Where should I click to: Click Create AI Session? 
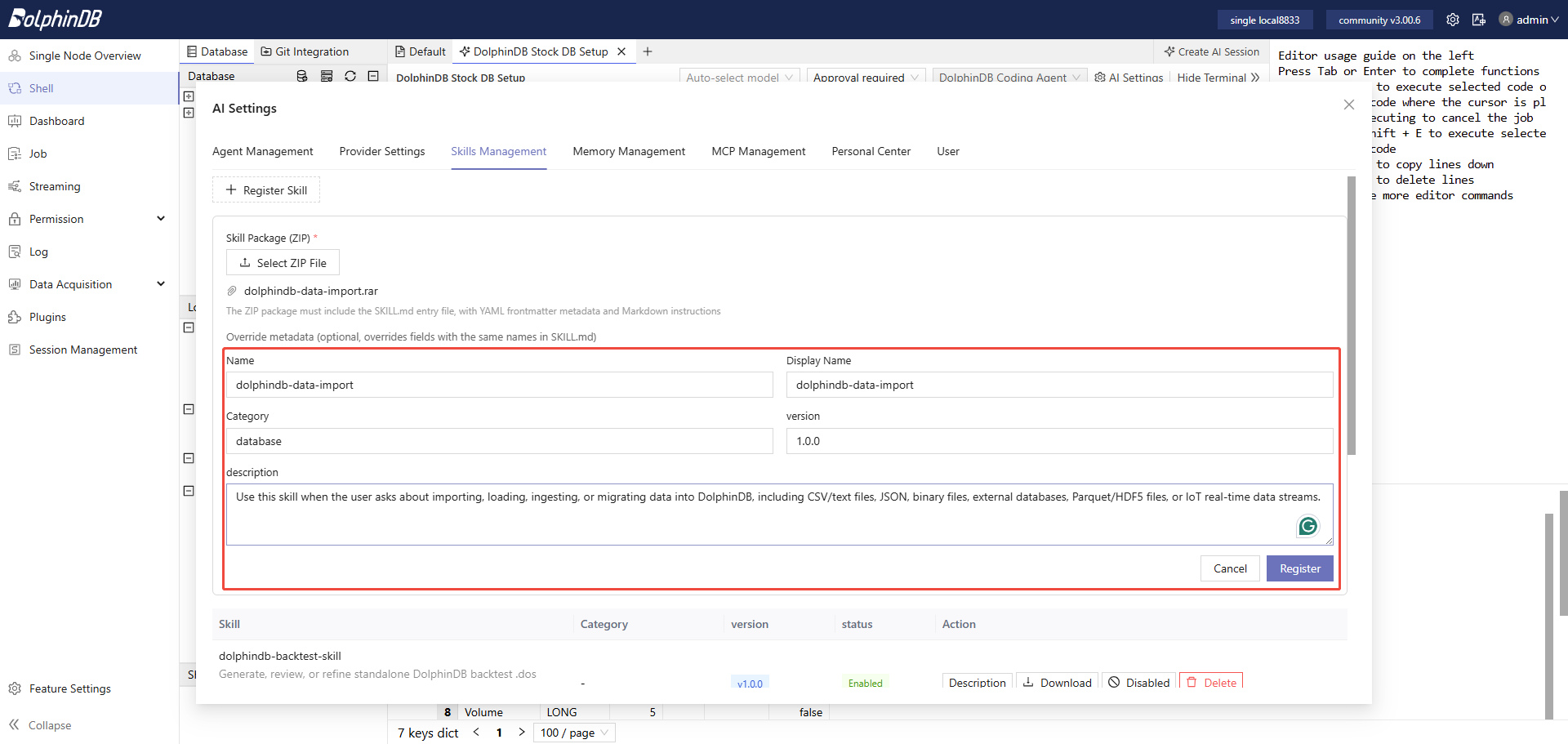(x=1212, y=51)
